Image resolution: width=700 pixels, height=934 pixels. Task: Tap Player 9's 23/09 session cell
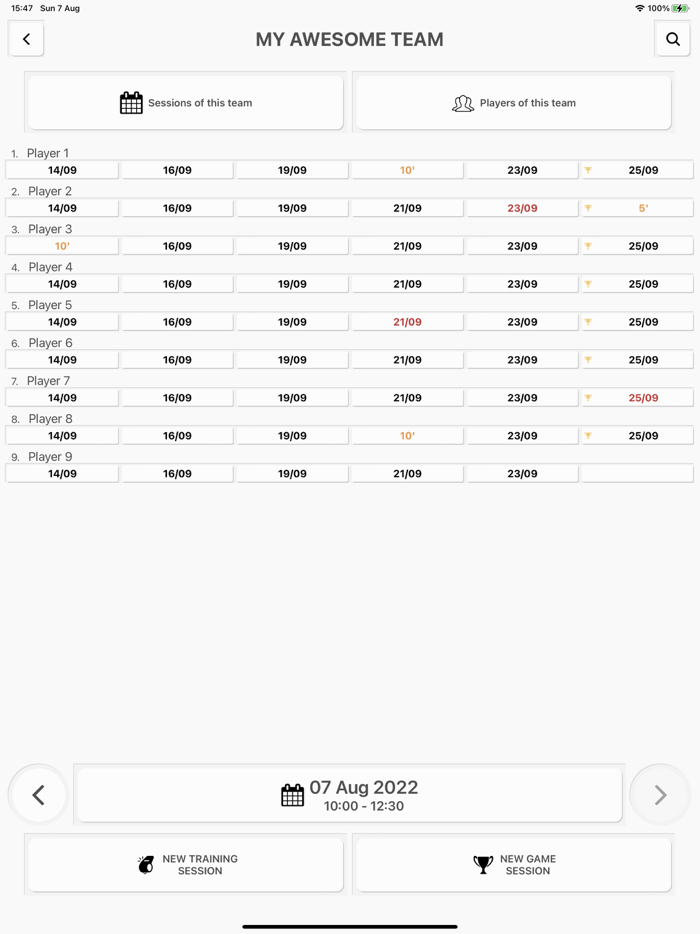pyautogui.click(x=521, y=473)
